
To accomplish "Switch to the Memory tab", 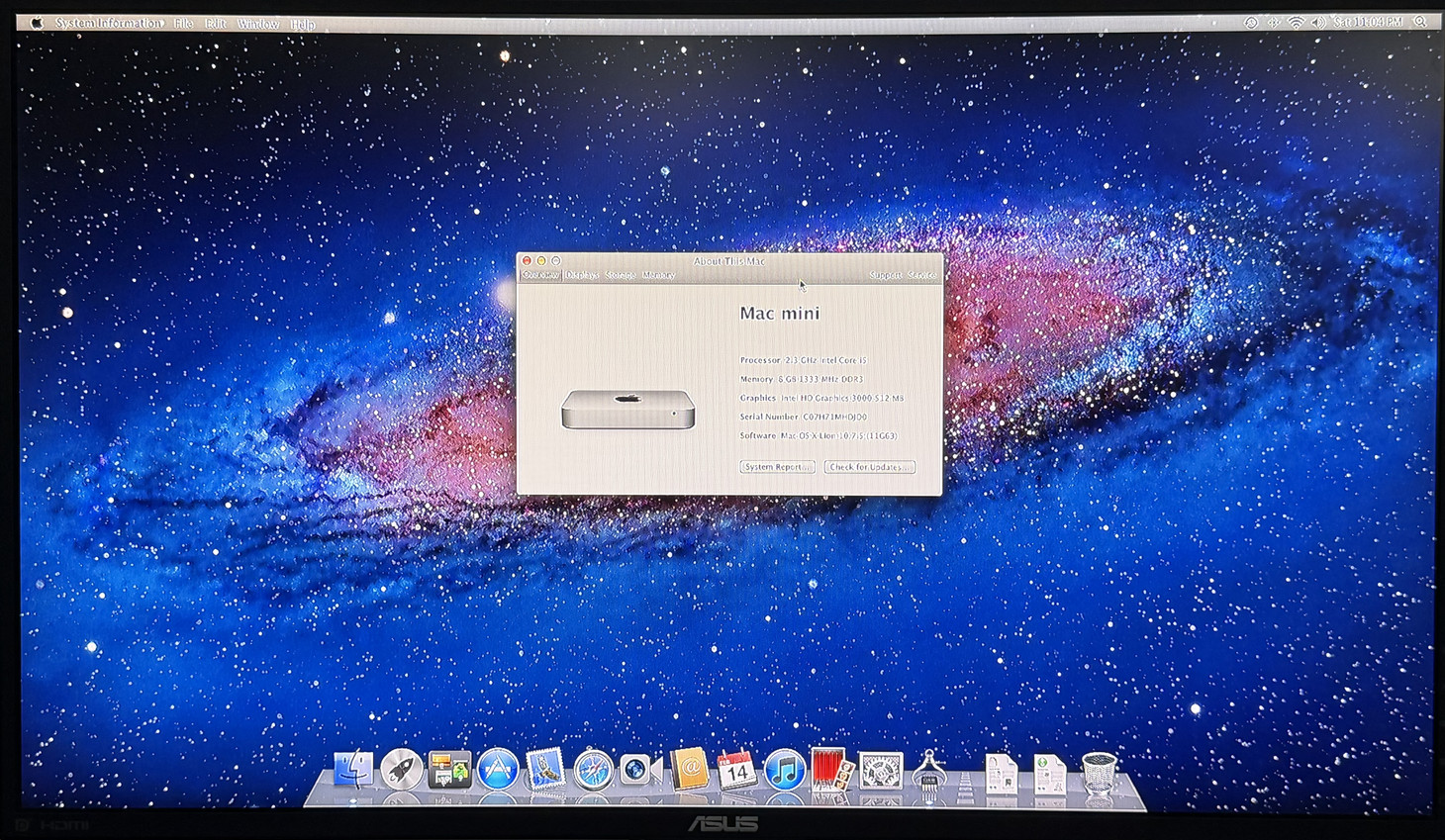I will click(658, 275).
